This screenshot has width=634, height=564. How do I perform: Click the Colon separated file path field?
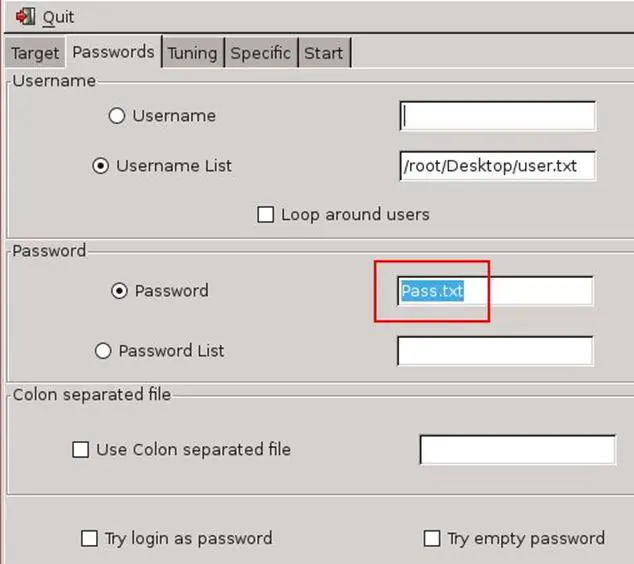517,450
